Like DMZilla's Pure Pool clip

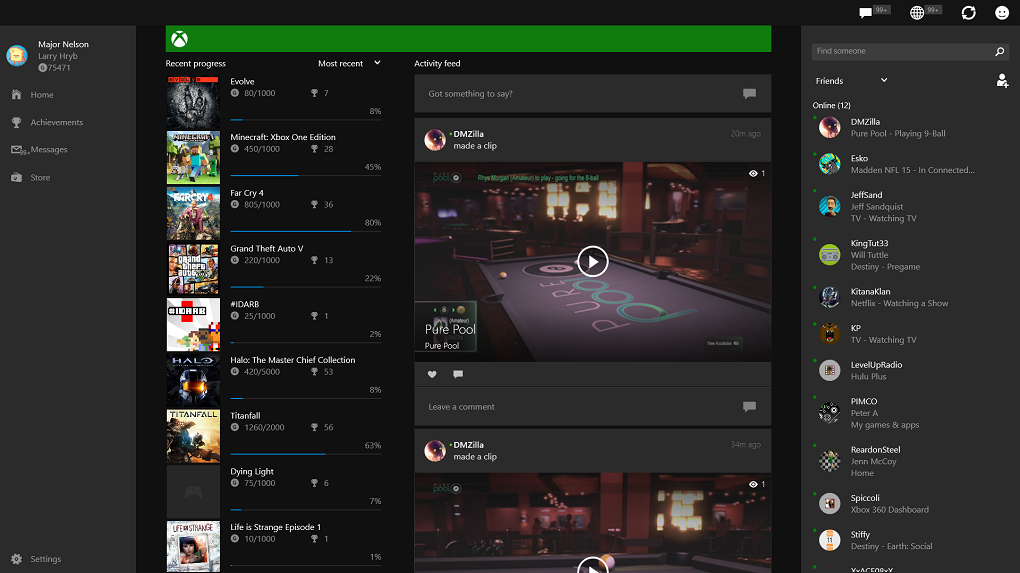[432, 375]
